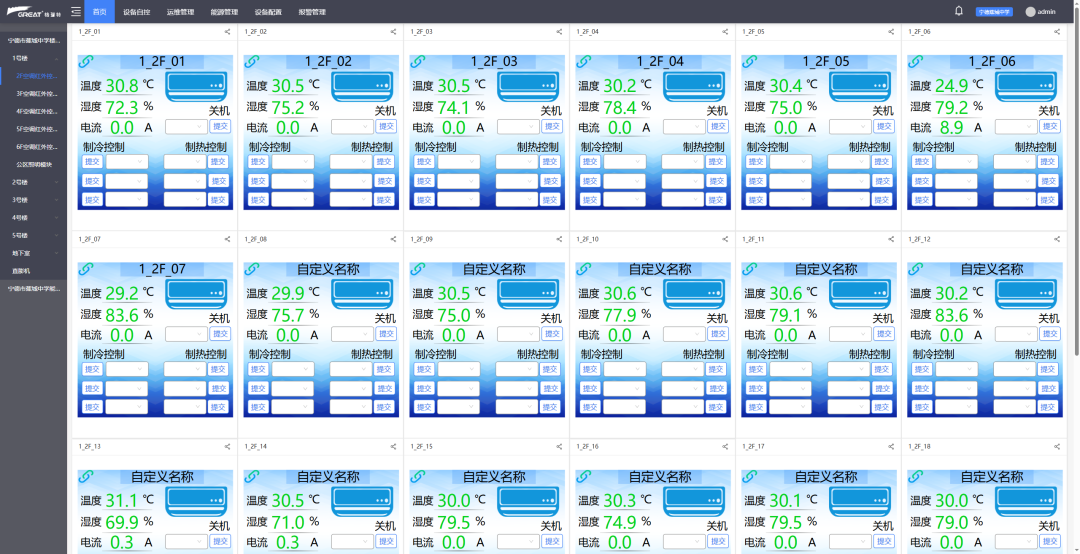Click the link icon in panel 1_2F_07
This screenshot has width=1080, height=554.
85,270
